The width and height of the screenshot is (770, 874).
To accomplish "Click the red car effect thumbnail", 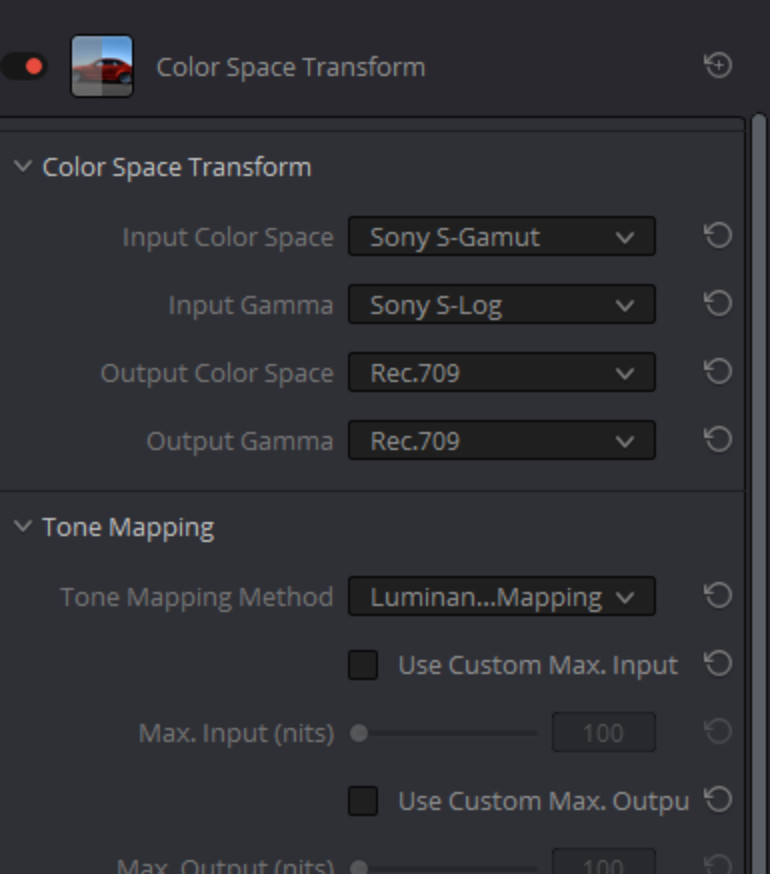I will pos(102,66).
